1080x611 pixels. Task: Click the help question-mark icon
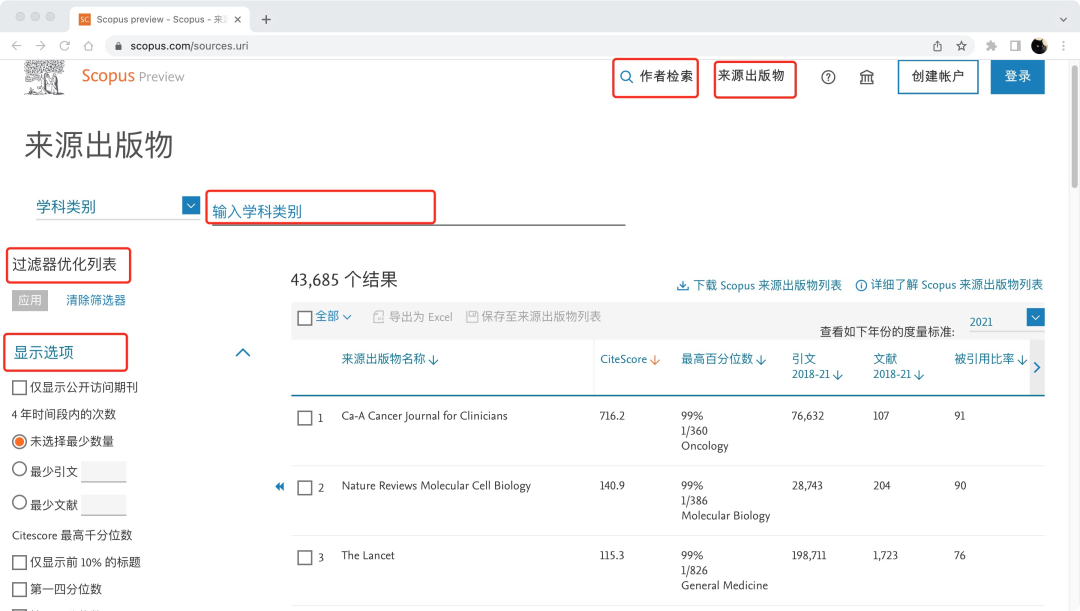pyautogui.click(x=828, y=77)
